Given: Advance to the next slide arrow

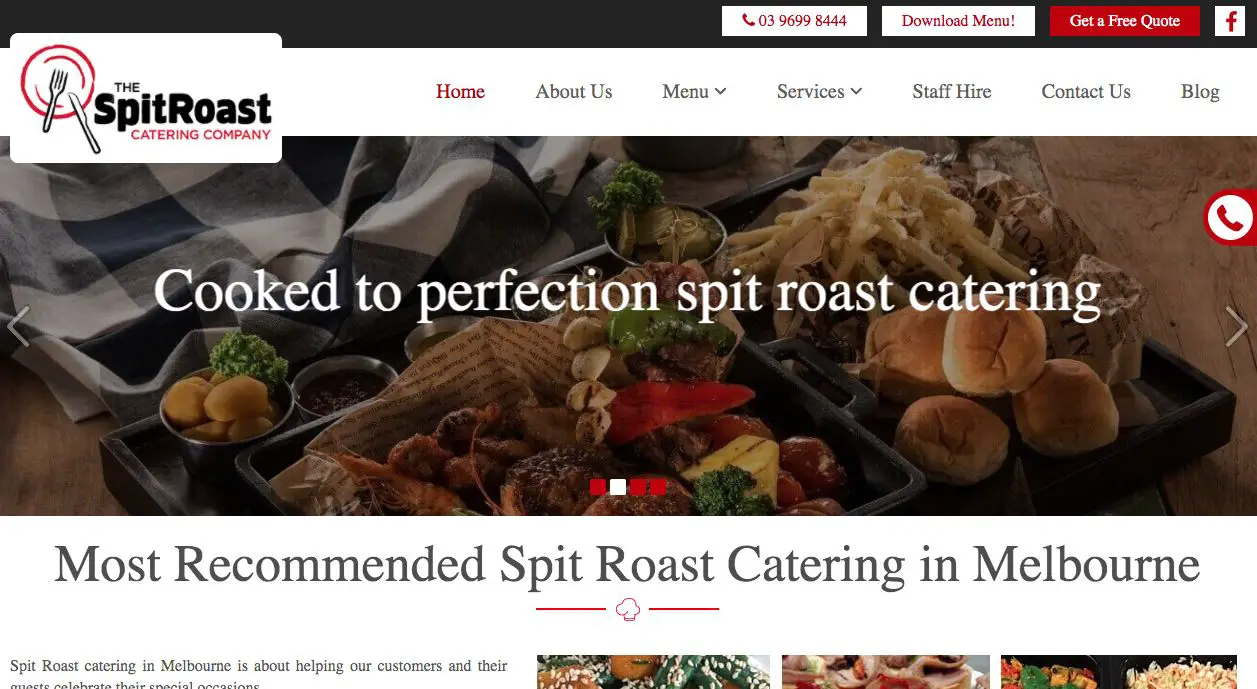Looking at the screenshot, I should click(1237, 326).
